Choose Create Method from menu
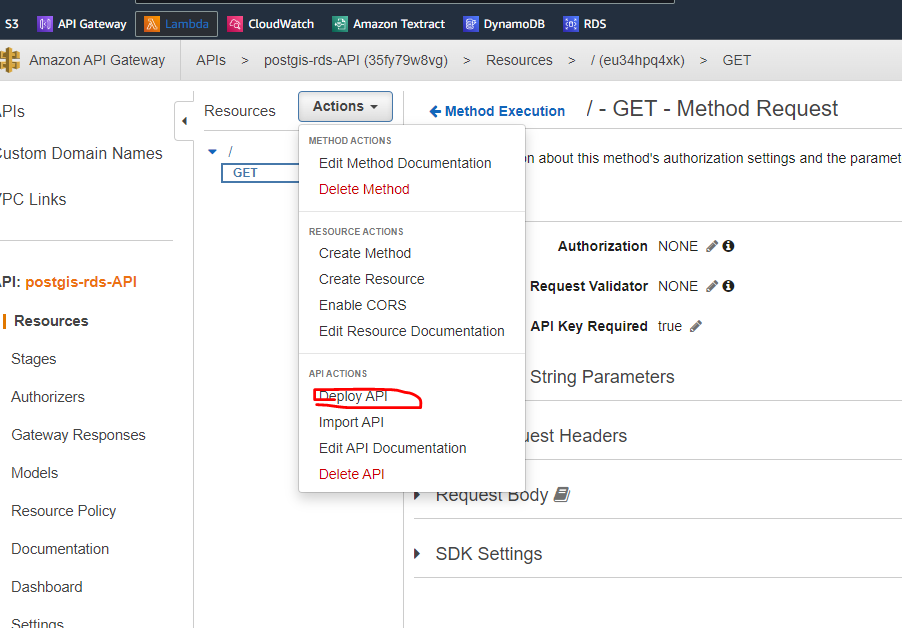Viewport: 902px width, 628px height. pos(365,253)
